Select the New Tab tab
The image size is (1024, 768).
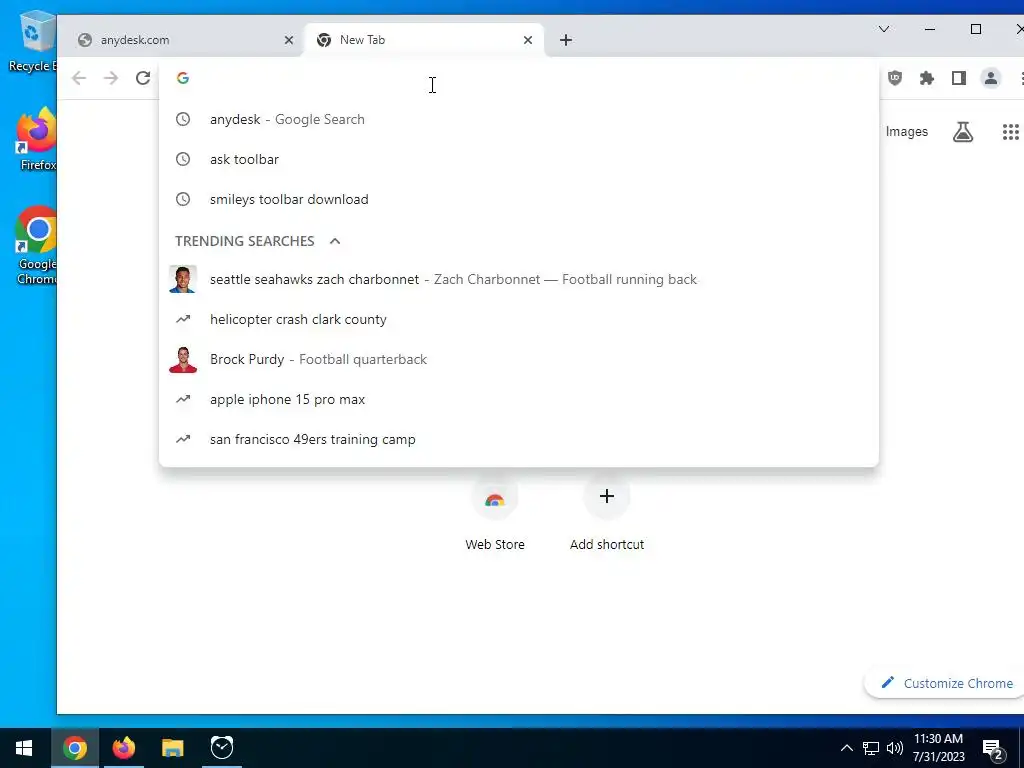point(424,40)
